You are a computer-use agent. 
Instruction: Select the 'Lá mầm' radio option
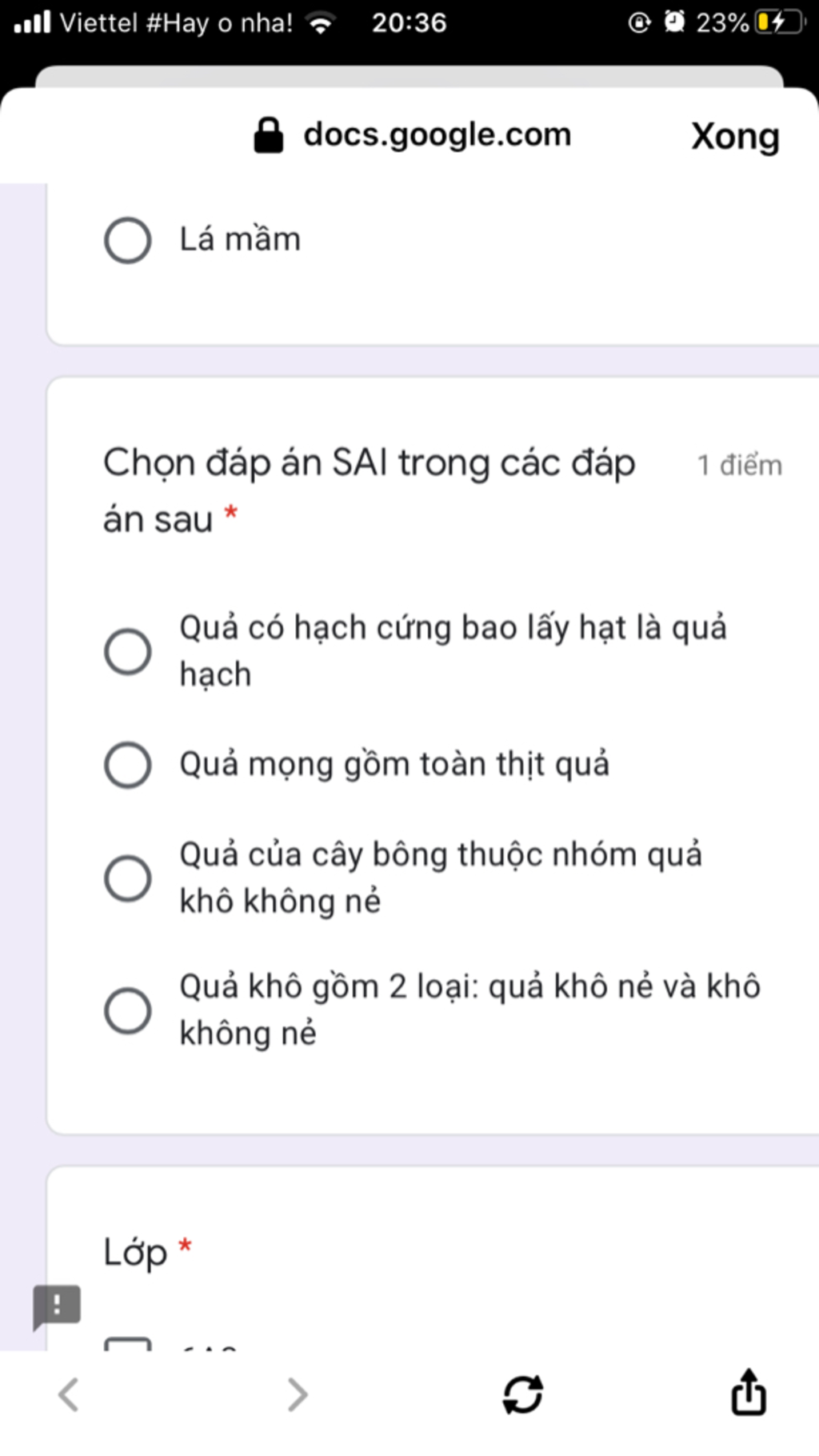(x=128, y=240)
